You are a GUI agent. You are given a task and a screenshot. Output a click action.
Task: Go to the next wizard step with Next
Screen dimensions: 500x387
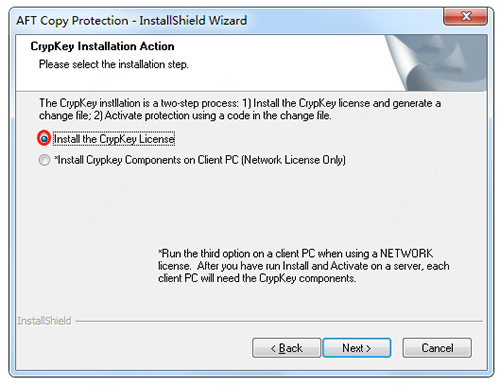pos(356,348)
